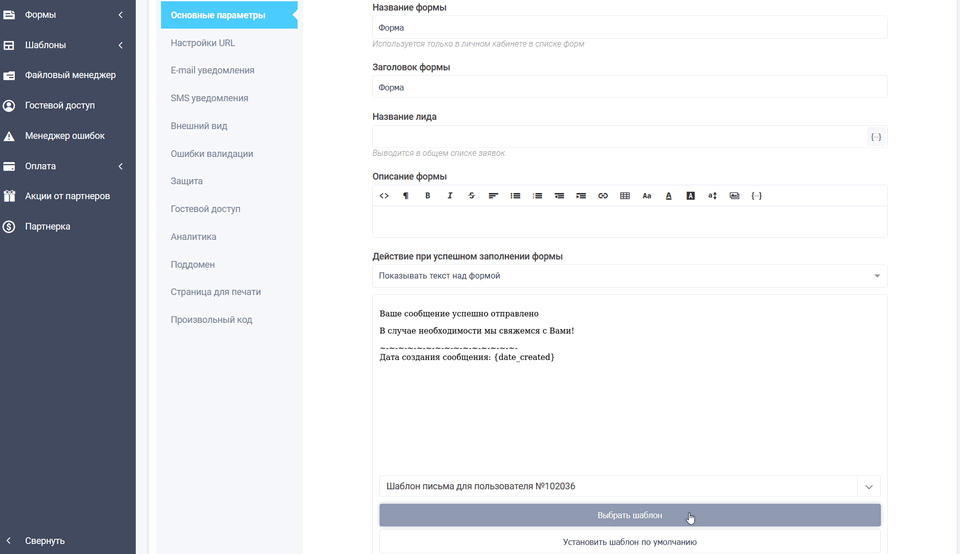Click the Гостевой доступ user icon in sidebar
The image size is (960, 554).
9,106
